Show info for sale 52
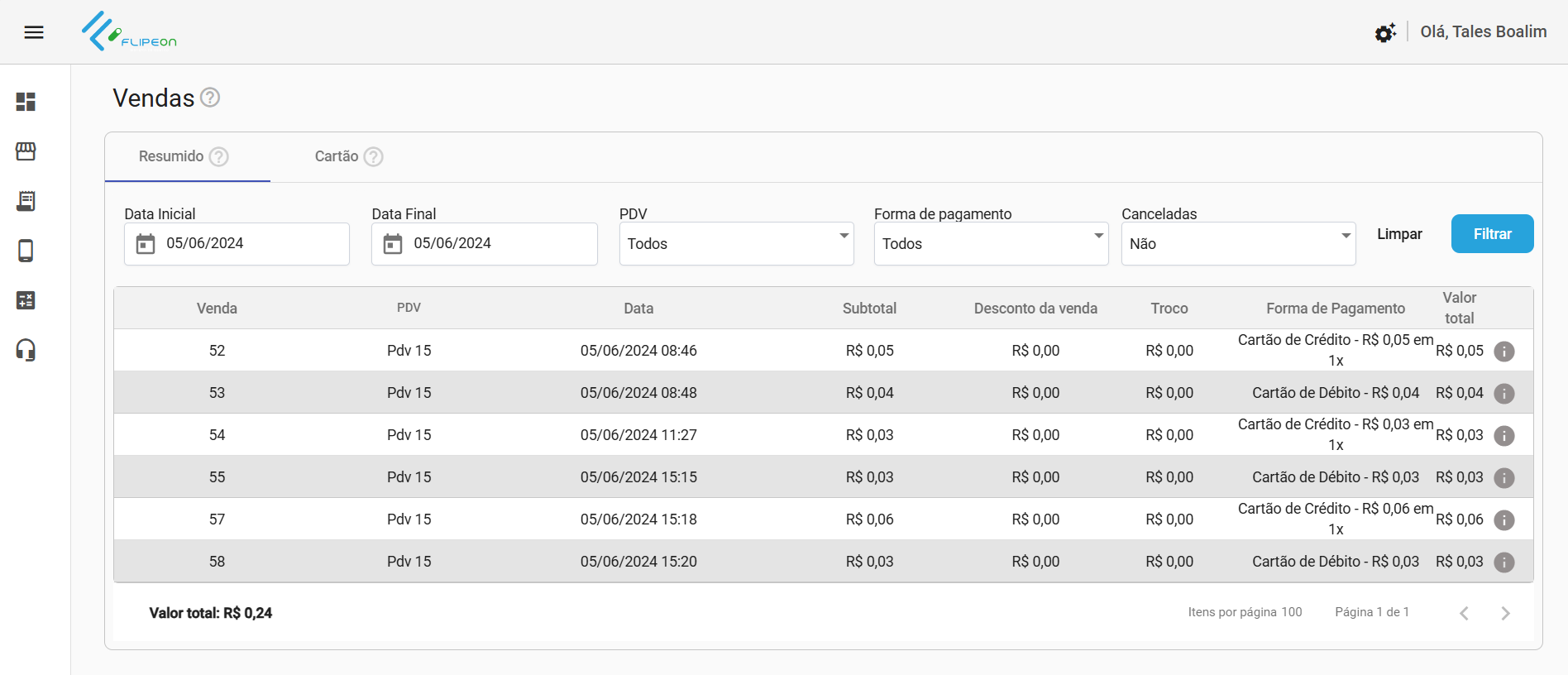The width and height of the screenshot is (1568, 675). coord(1504,352)
